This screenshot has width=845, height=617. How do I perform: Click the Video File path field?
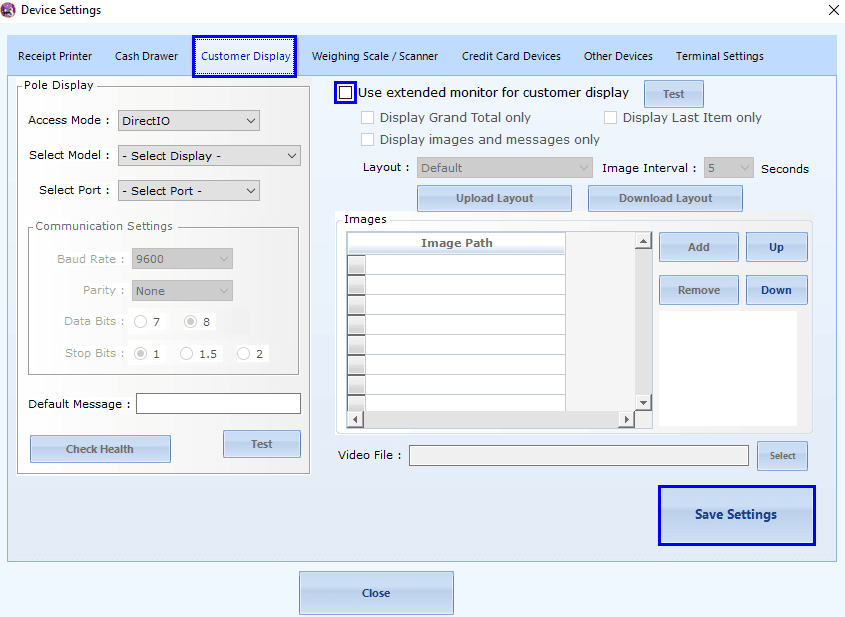(x=579, y=456)
